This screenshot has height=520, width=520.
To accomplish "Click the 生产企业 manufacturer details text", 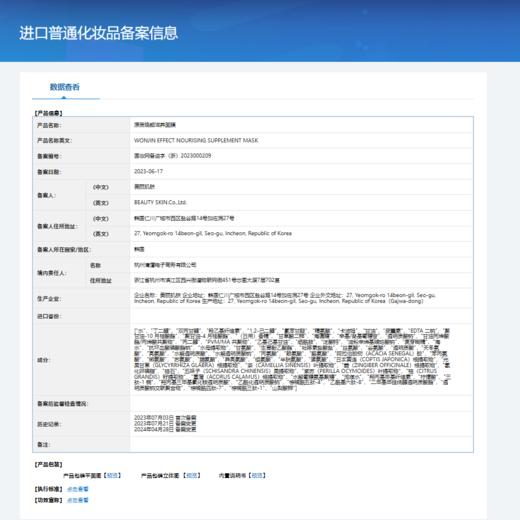I will coord(285,298).
